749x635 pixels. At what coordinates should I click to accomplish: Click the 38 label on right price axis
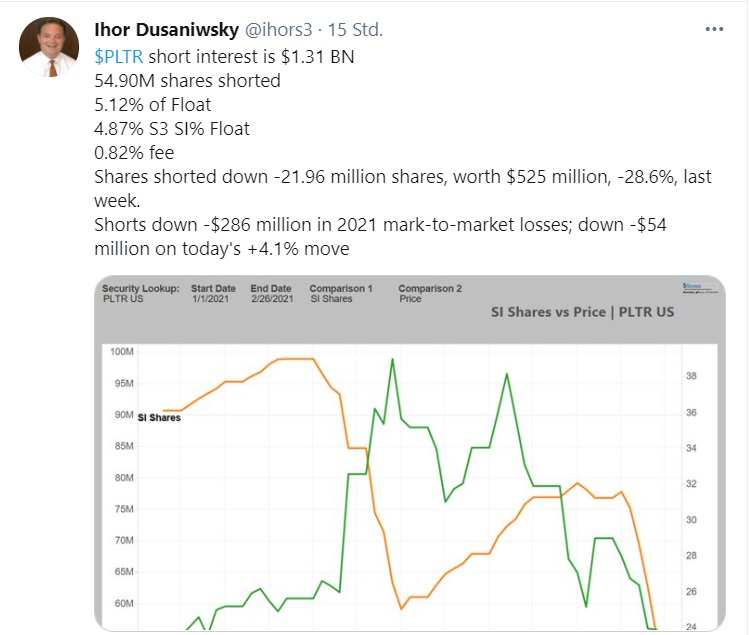[689, 377]
